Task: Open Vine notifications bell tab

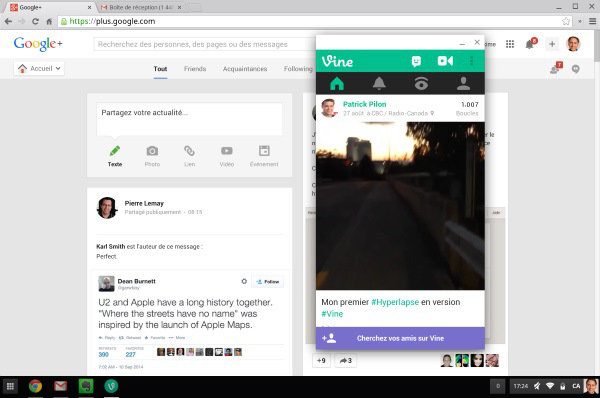Action: [x=379, y=83]
